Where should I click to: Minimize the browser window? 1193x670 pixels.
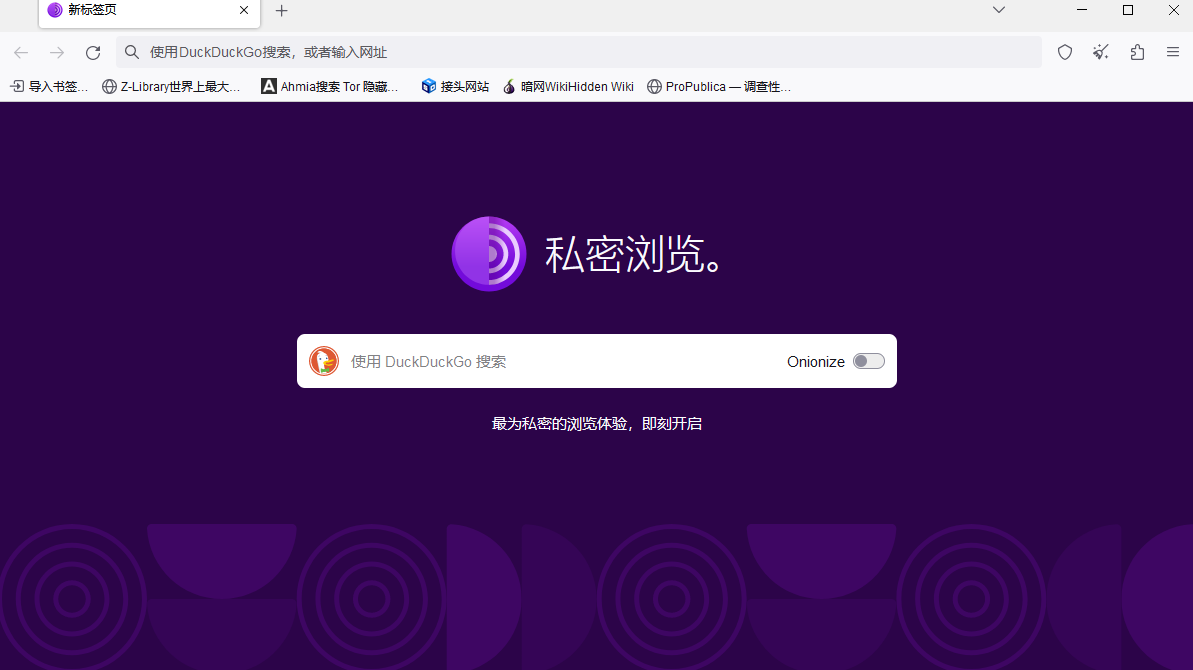click(x=1082, y=10)
